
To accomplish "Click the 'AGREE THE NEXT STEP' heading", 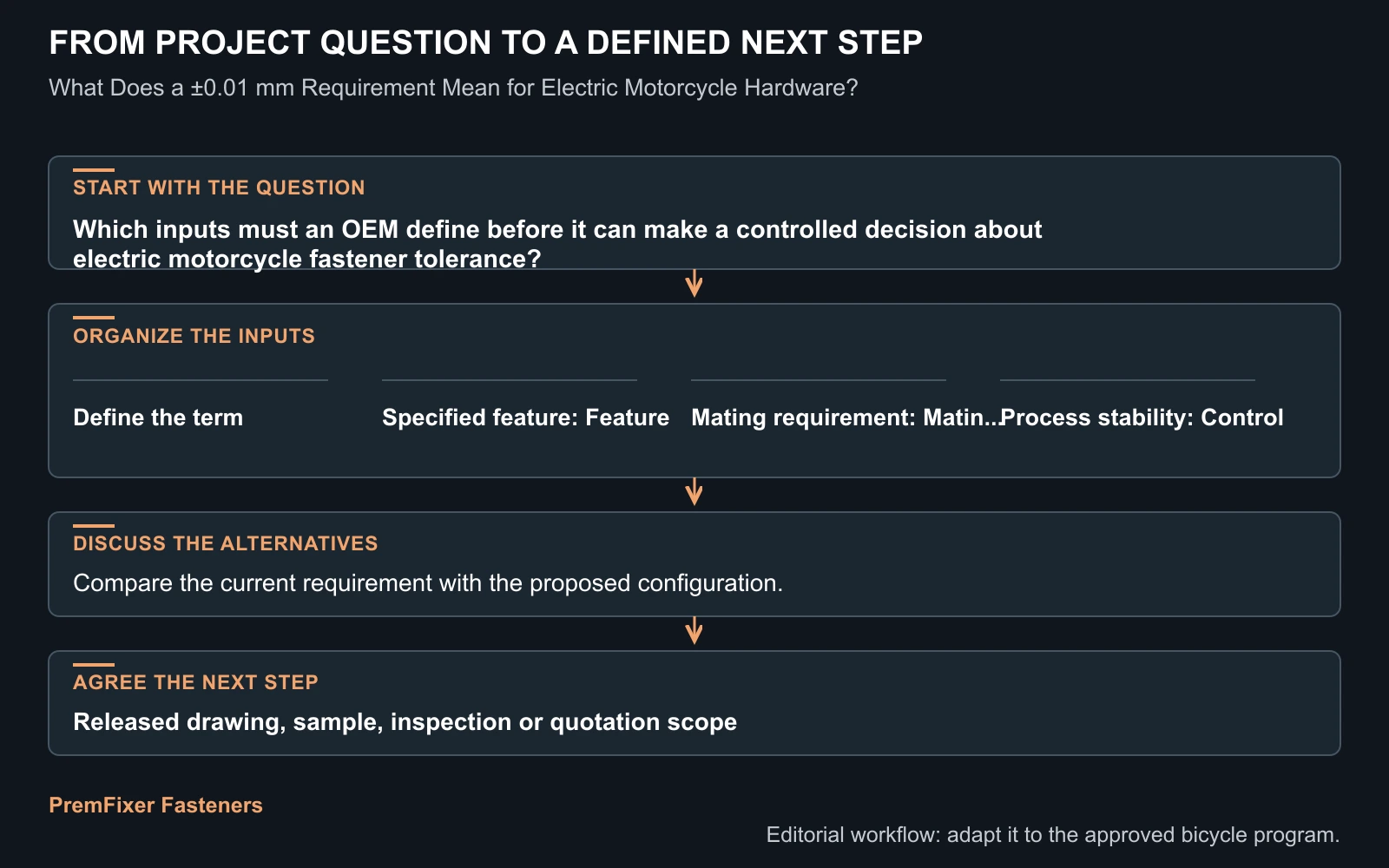I will point(195,682).
